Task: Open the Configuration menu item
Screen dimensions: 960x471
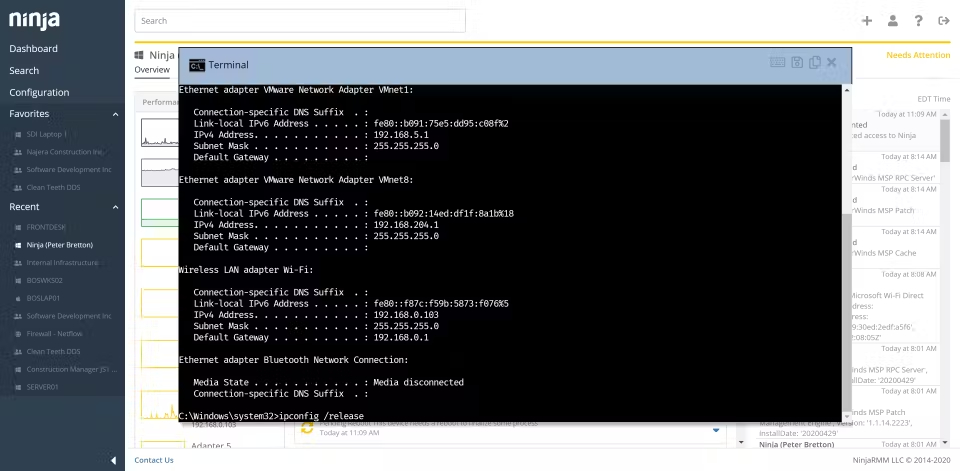Action: point(39,92)
